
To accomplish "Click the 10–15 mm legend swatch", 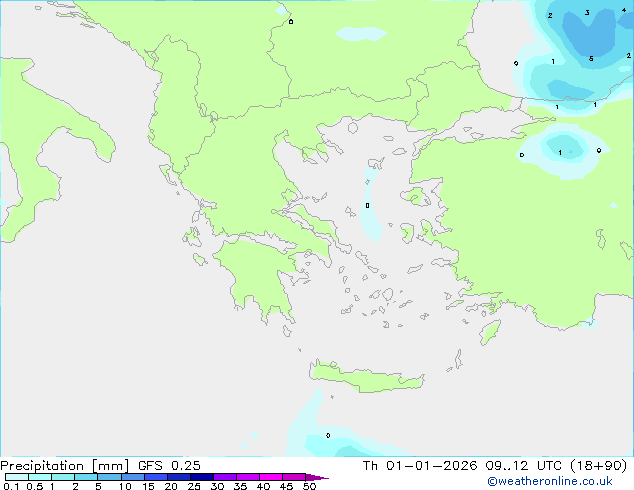I will pos(133,477).
